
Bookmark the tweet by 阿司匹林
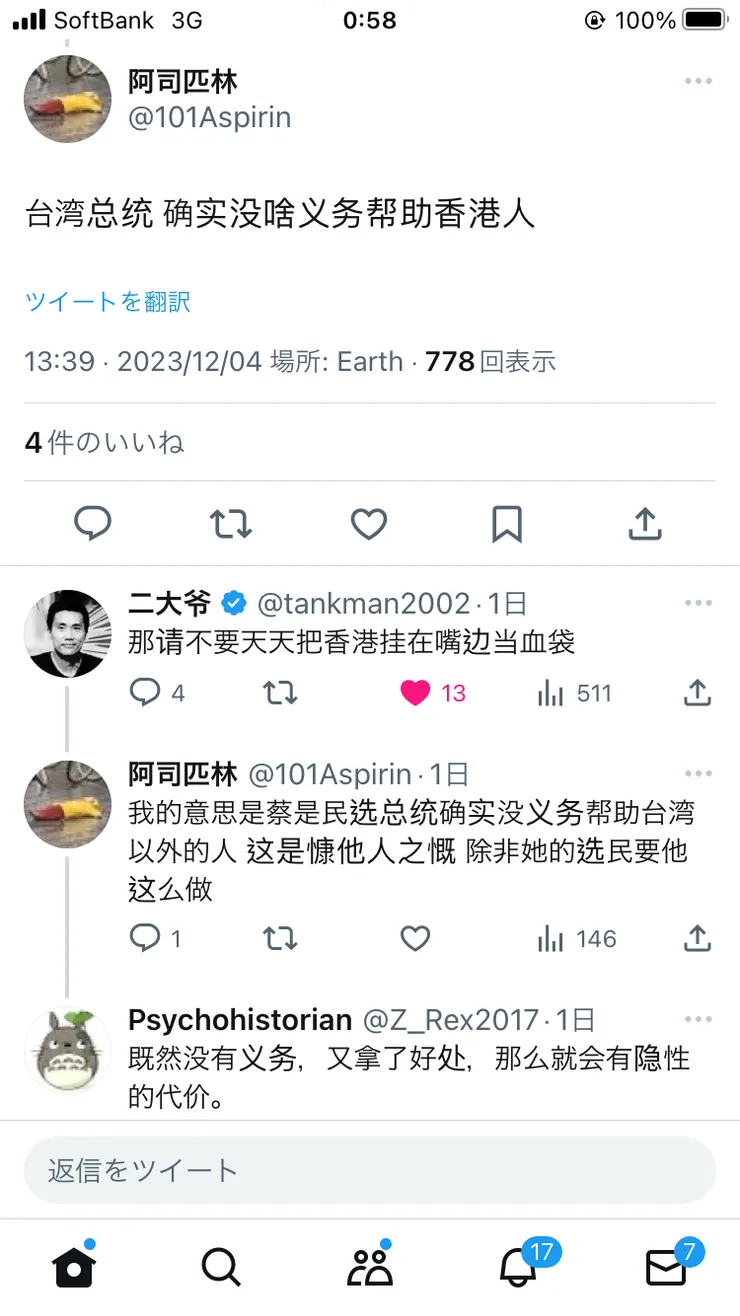click(507, 523)
